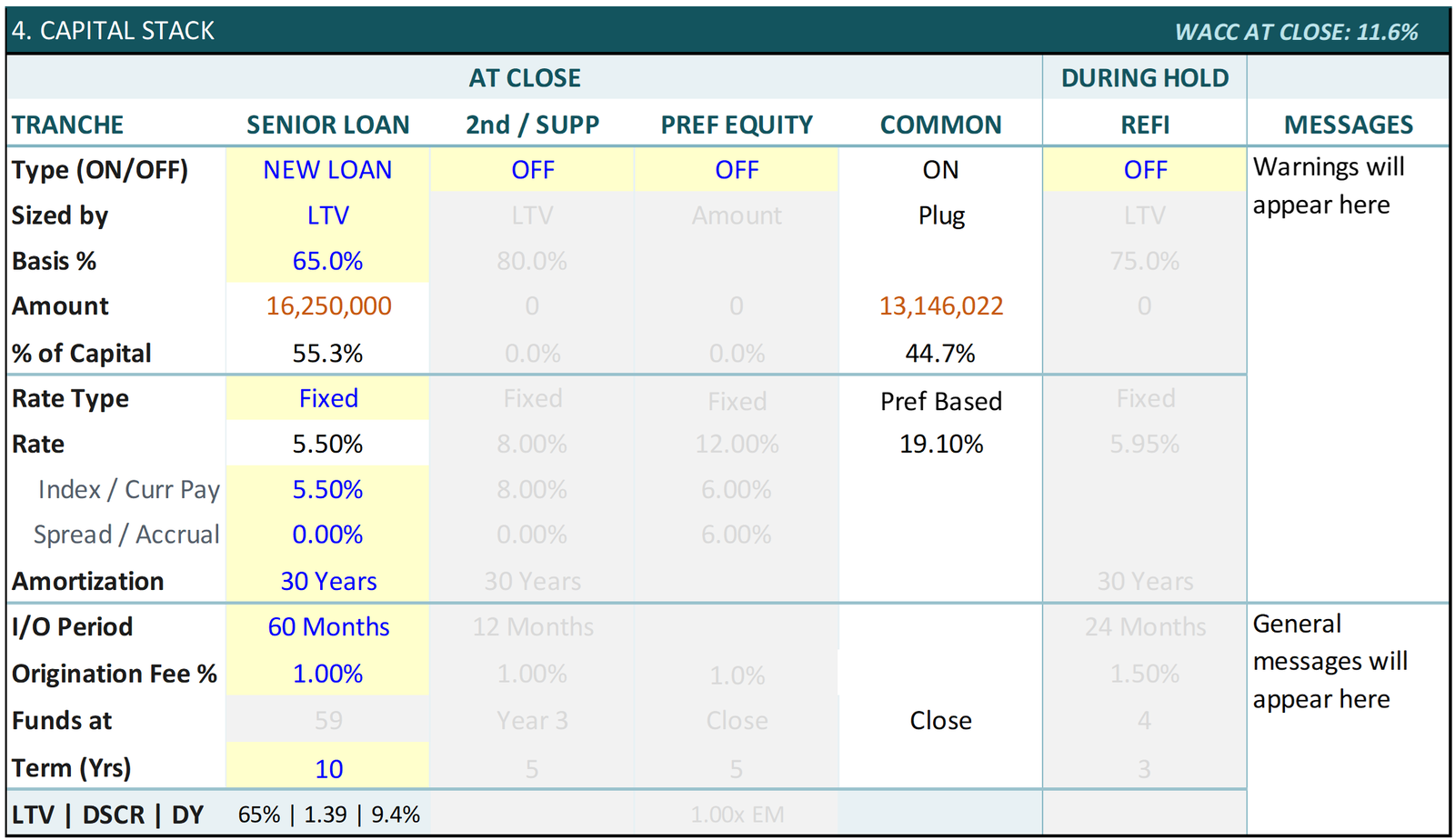Select the 65% | 1.39 | 9.4% metrics cell
The width and height of the screenshot is (1455, 840).
tap(328, 815)
